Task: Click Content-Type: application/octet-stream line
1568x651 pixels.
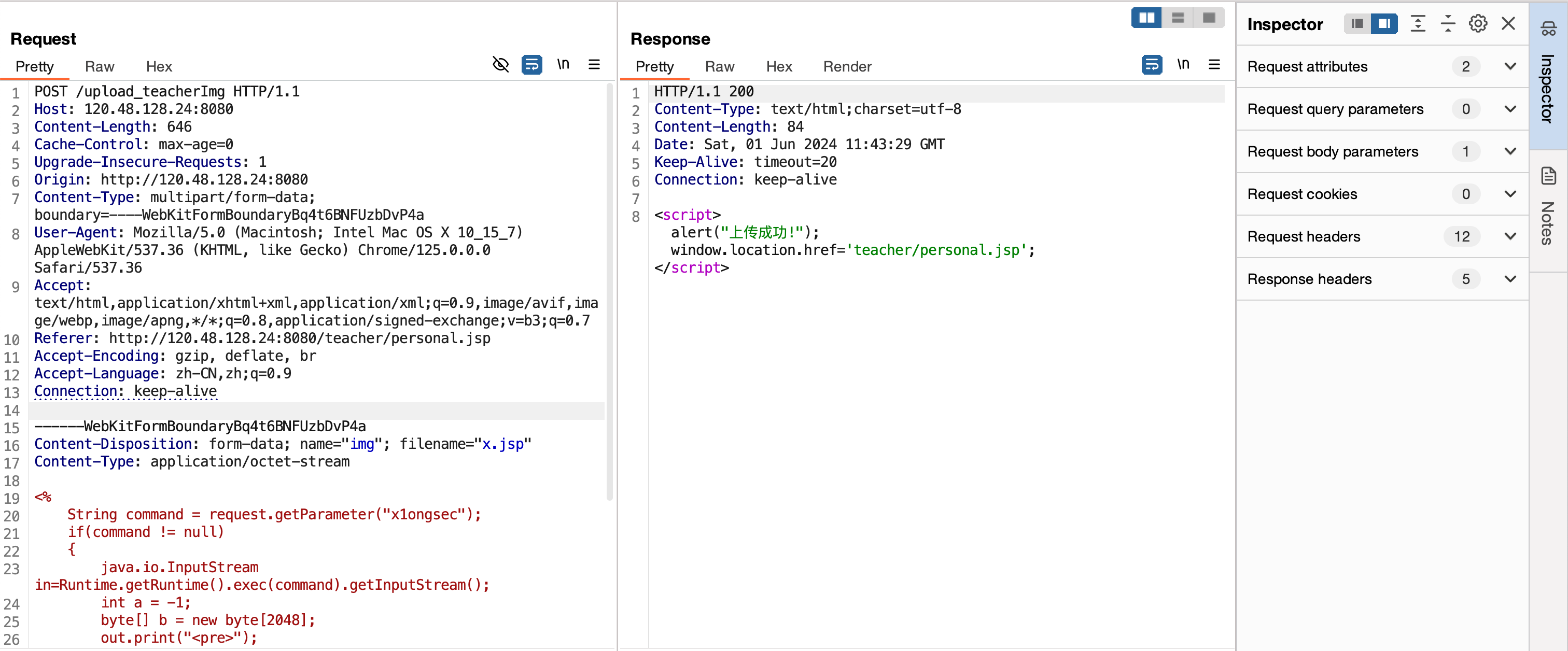Action: 192,462
